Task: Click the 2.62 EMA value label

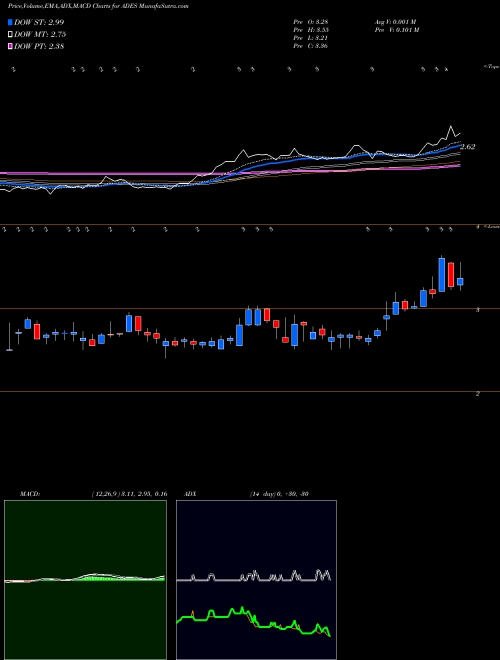Action: [468, 147]
